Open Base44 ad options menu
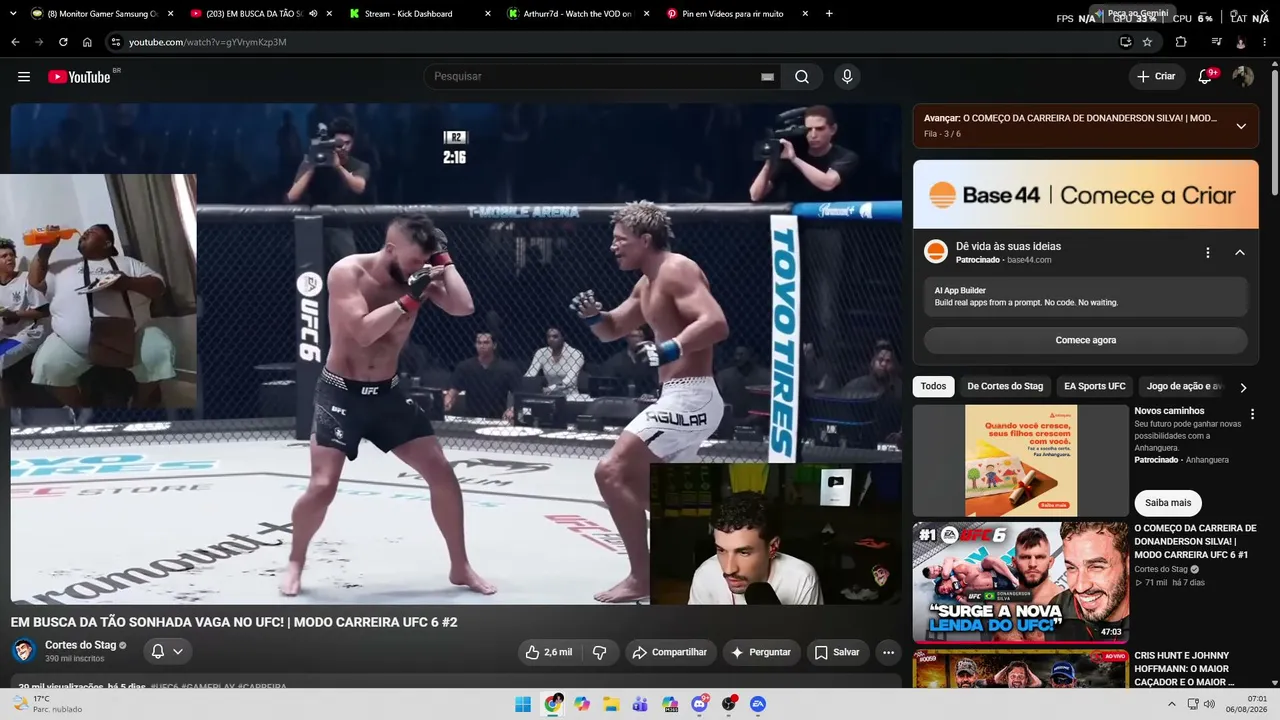 1208,253
